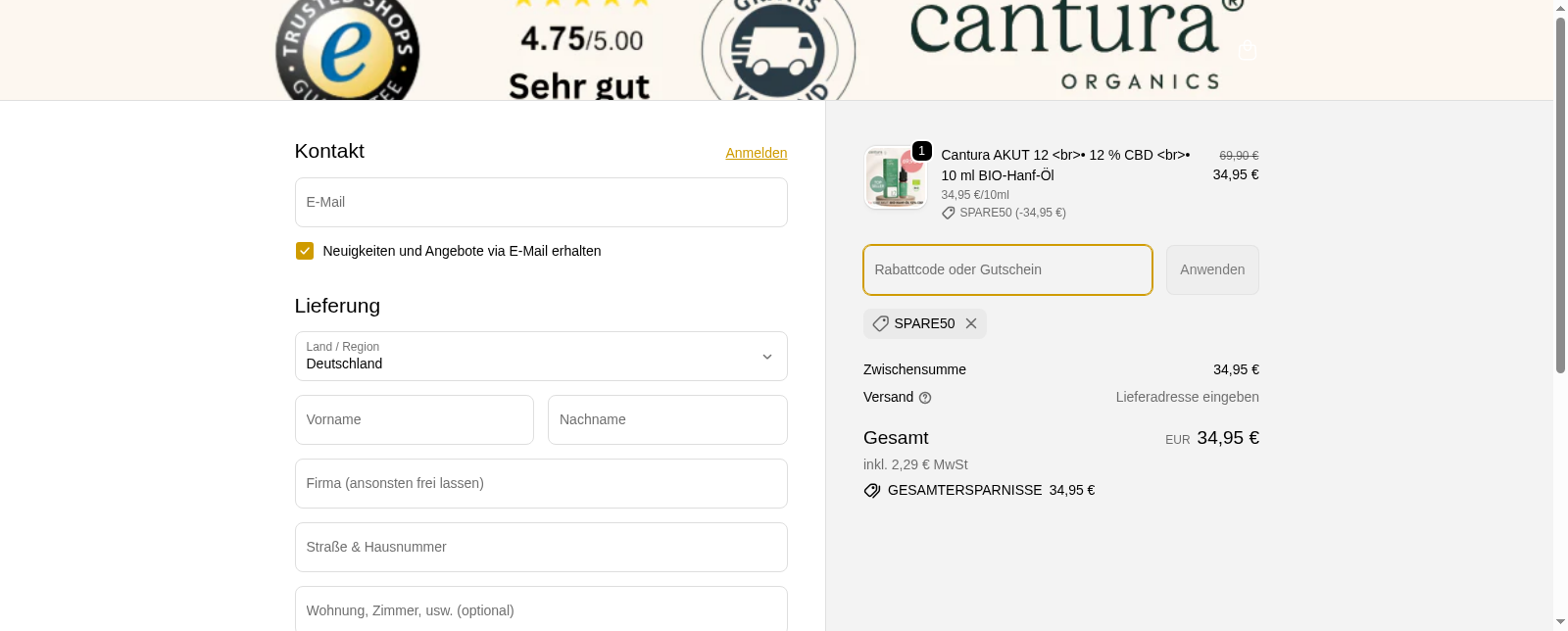
Task: Click the product quantity badge 1
Action: 922,151
